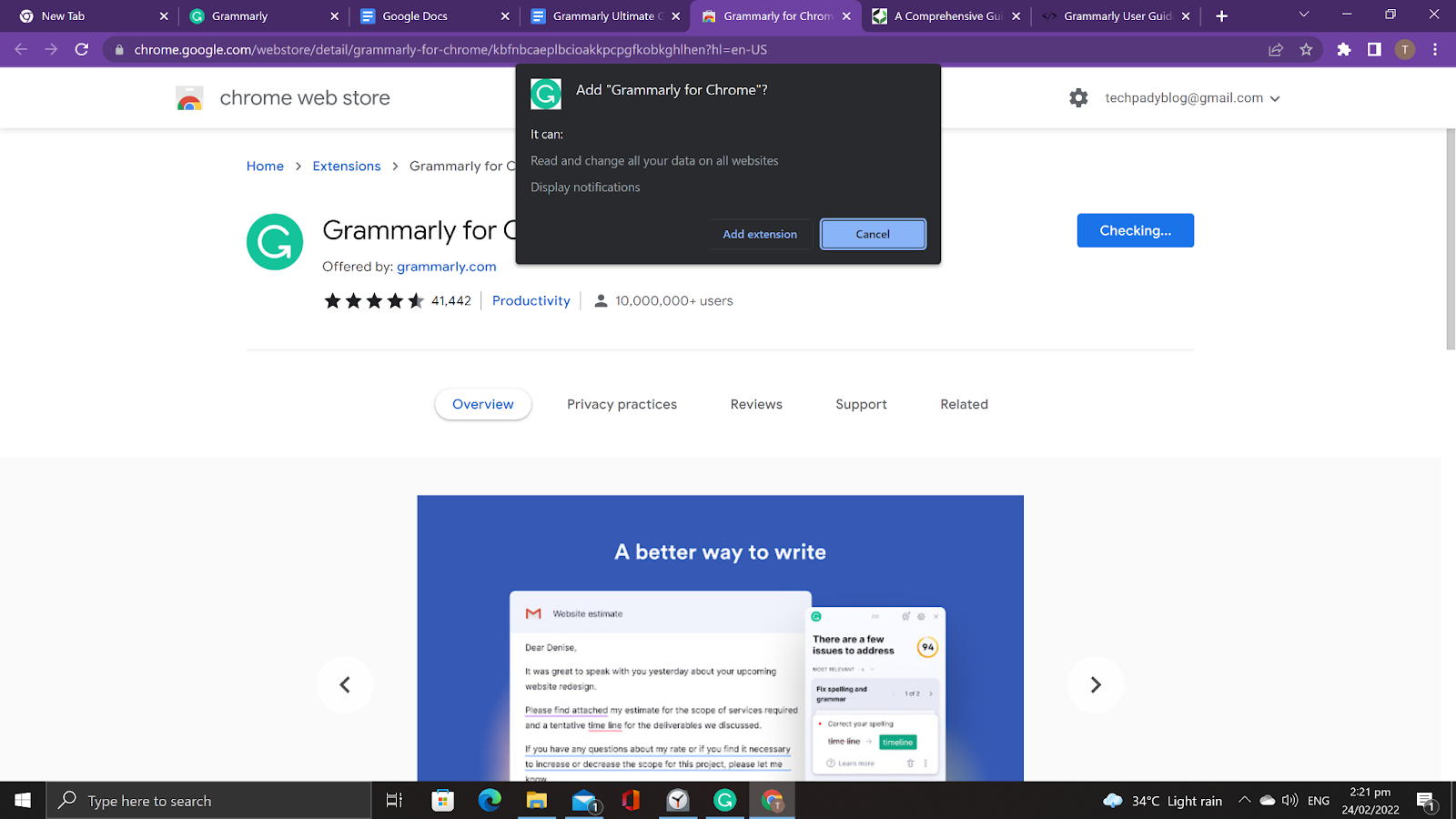The width and height of the screenshot is (1456, 819).
Task: Cancel the Add Grammarly dialog
Action: (873, 234)
